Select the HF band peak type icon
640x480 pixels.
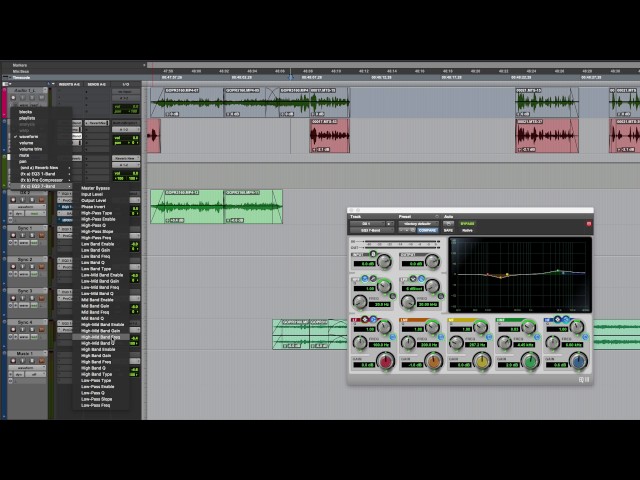(558, 319)
